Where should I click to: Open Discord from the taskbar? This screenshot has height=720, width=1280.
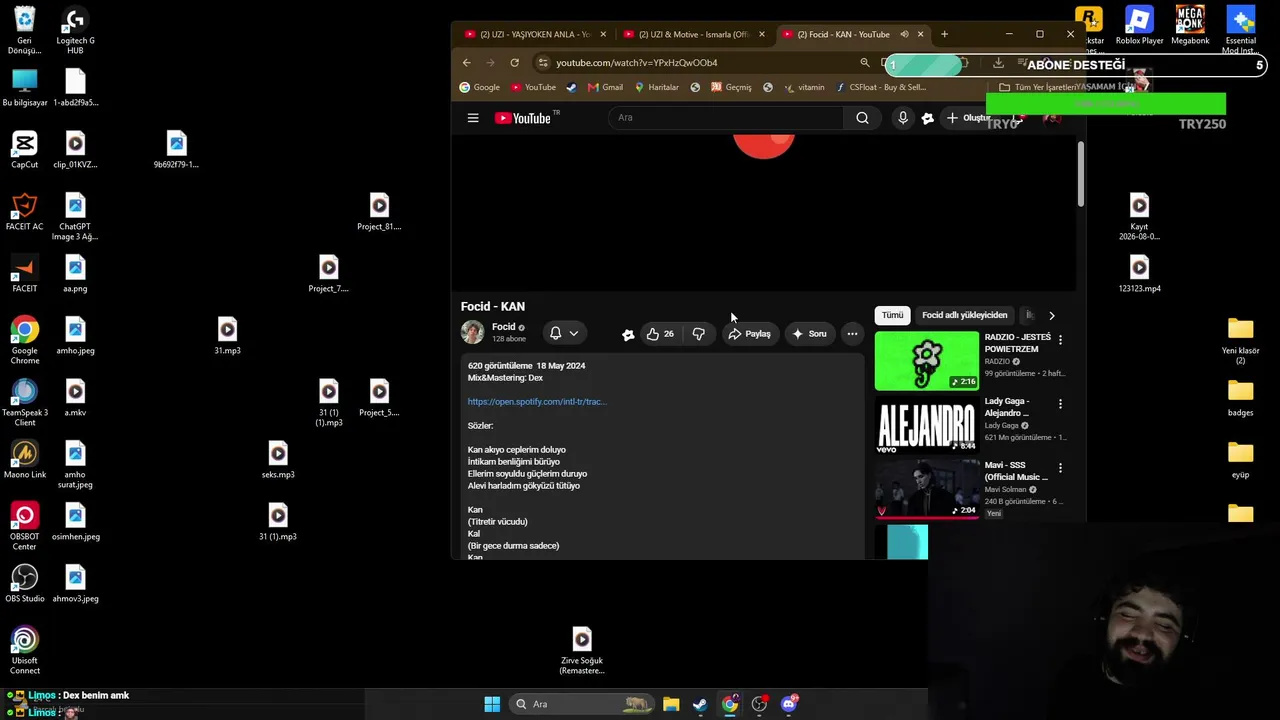click(x=789, y=704)
